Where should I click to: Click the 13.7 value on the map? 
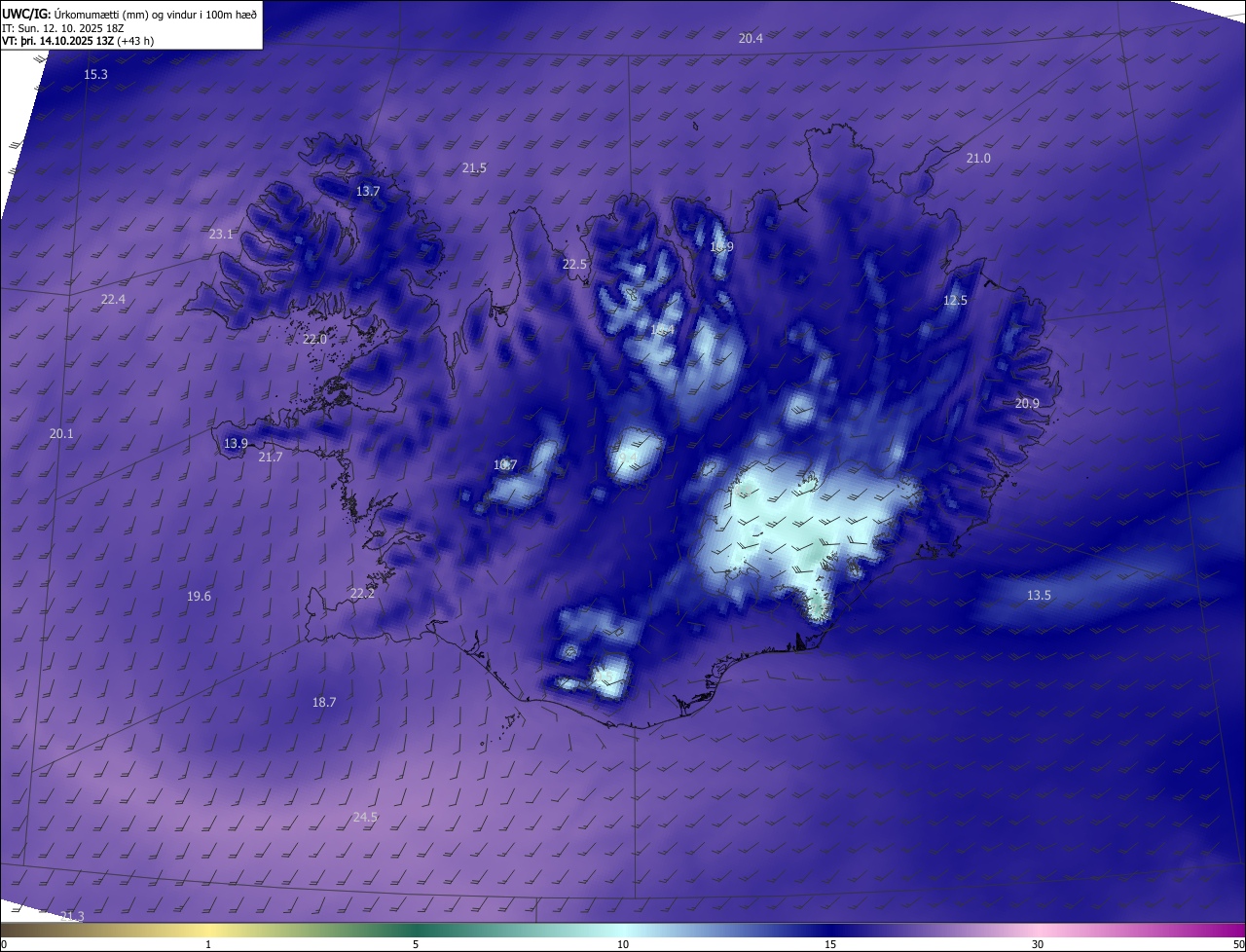[x=368, y=192]
